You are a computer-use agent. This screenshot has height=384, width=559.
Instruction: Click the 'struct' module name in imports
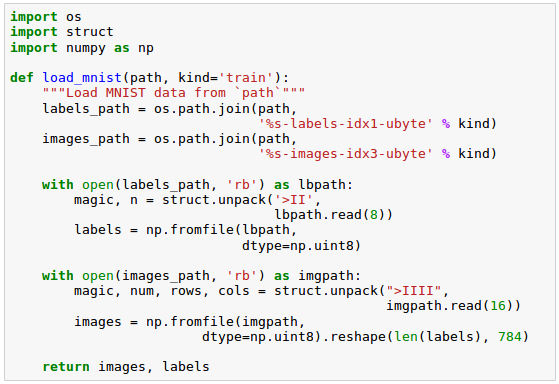[x=90, y=32]
